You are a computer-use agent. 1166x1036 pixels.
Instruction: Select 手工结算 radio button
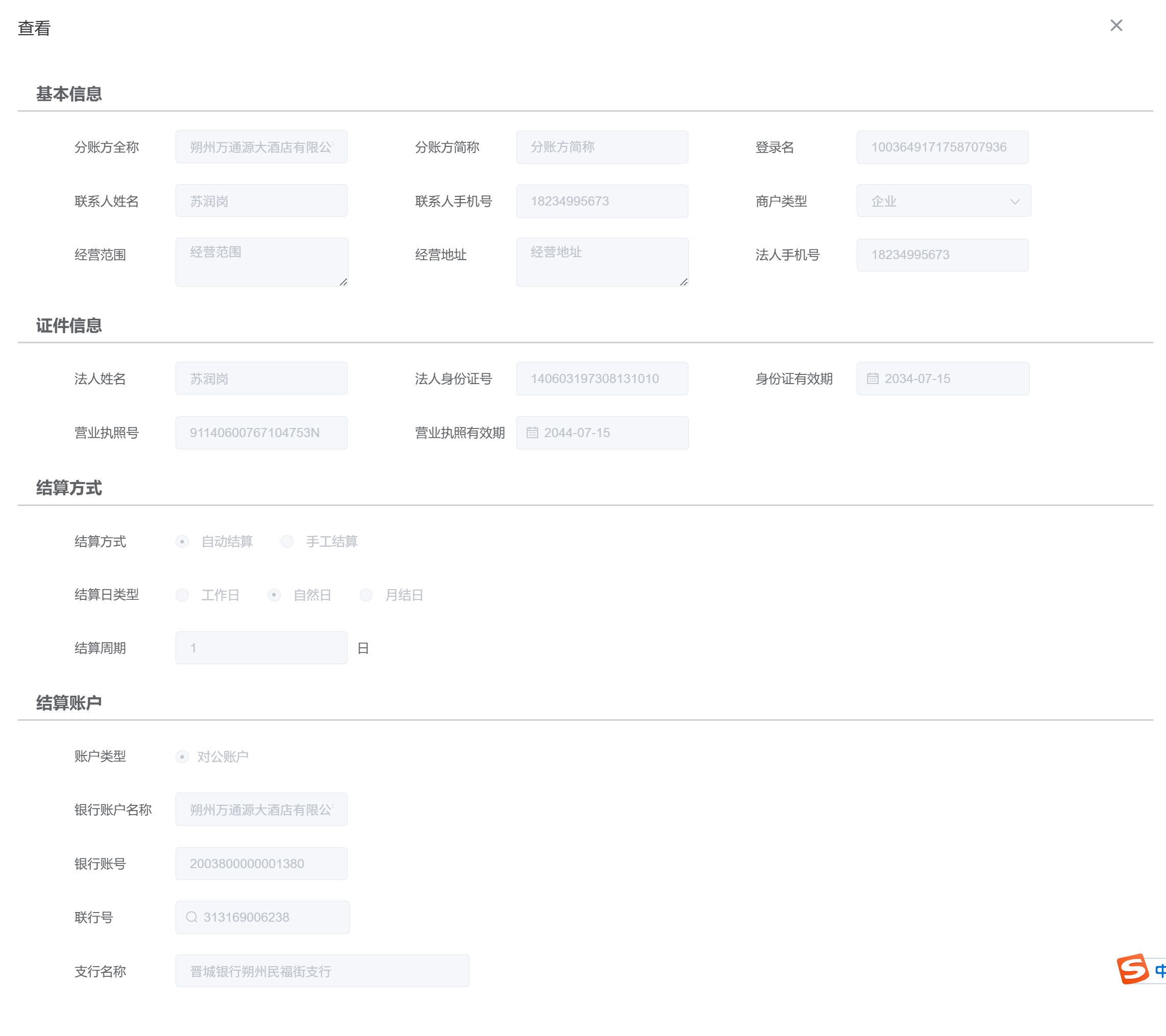pyautogui.click(x=287, y=541)
